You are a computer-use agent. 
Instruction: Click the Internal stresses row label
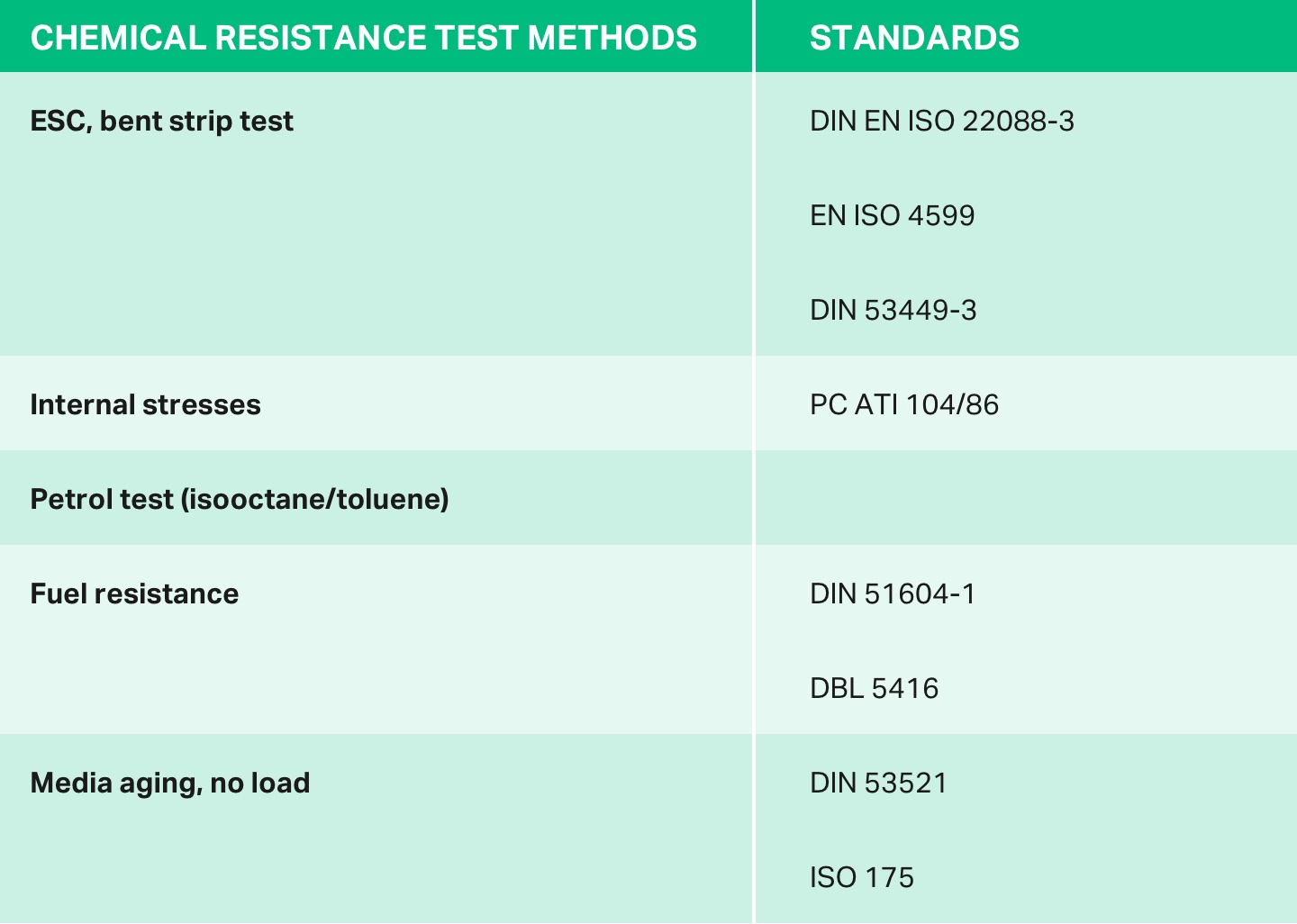click(x=145, y=405)
